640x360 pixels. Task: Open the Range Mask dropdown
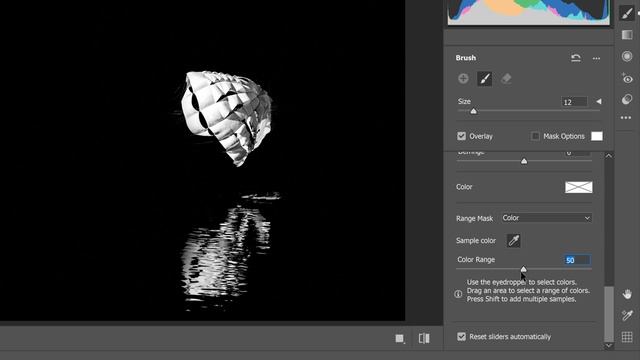[546, 218]
